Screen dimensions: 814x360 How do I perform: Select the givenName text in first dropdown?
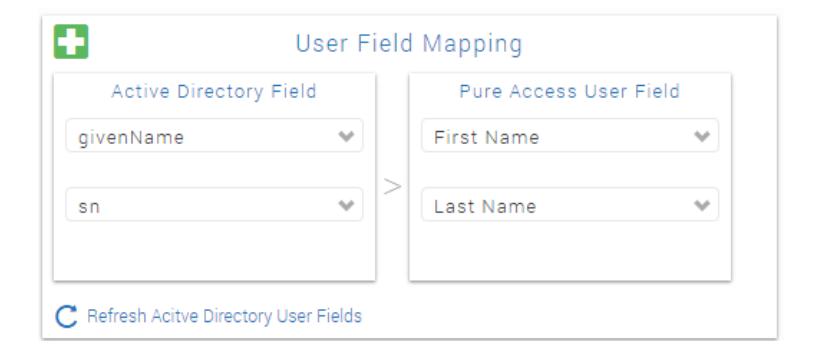131,137
